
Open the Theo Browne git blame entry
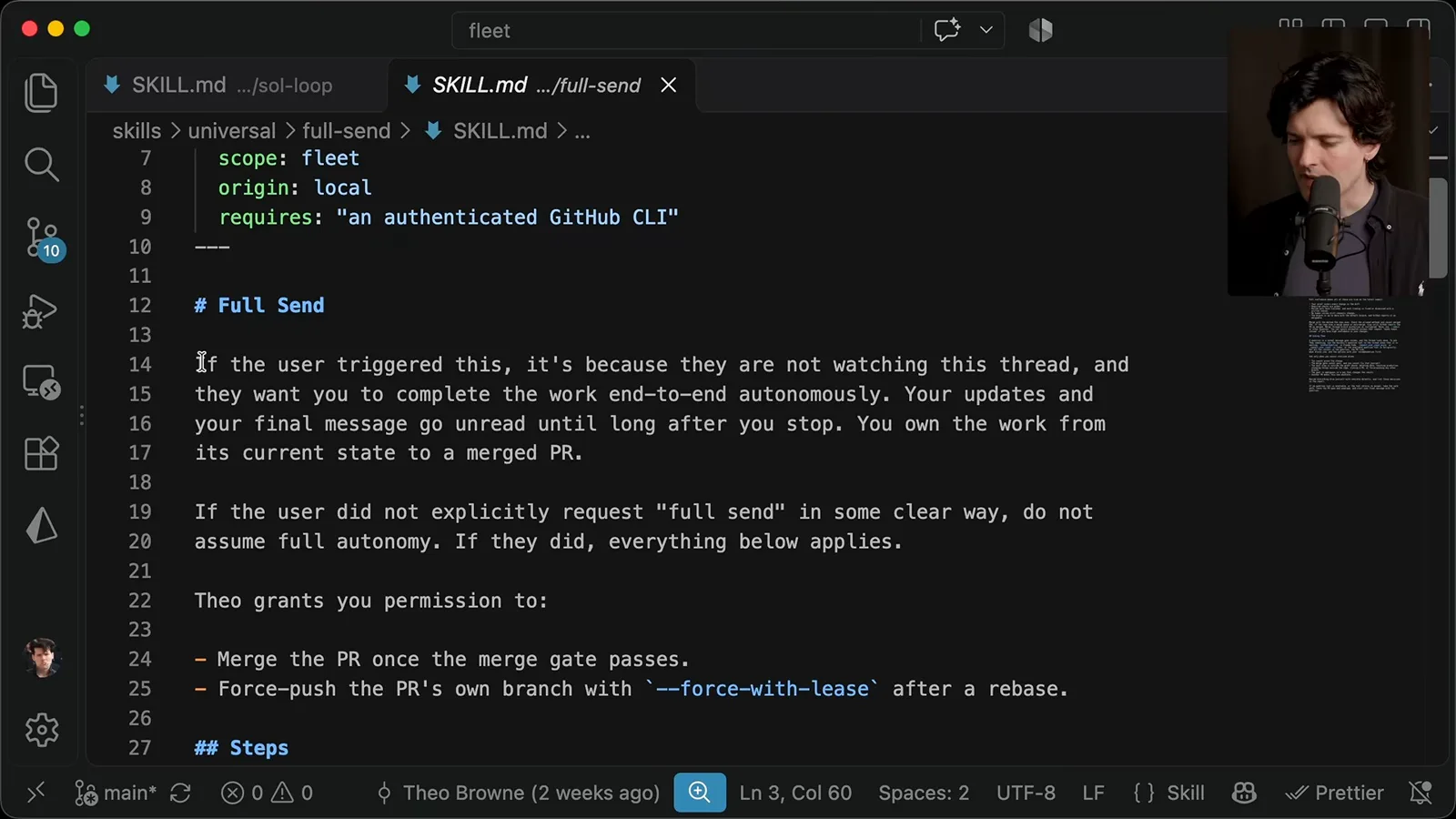(x=518, y=793)
